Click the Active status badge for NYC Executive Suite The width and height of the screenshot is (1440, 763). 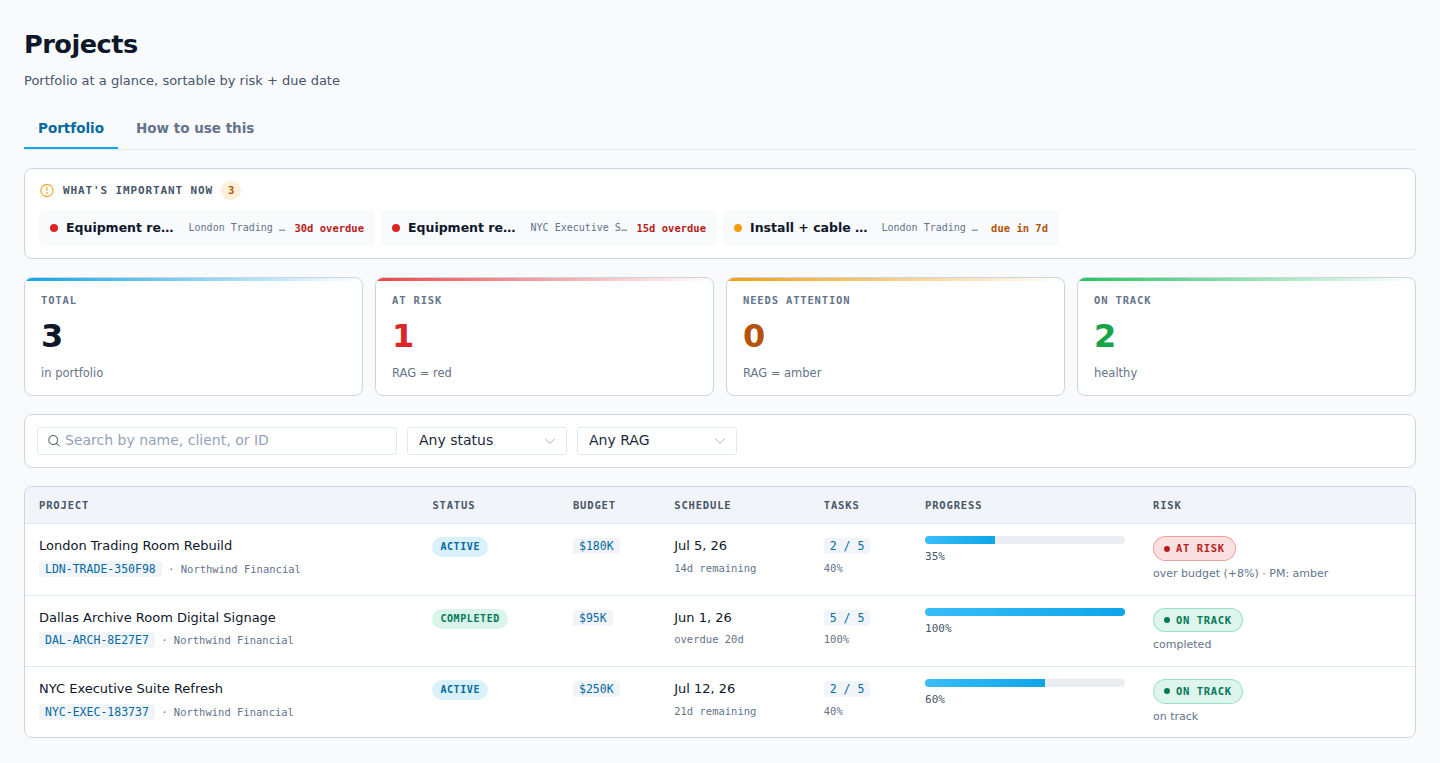point(460,690)
